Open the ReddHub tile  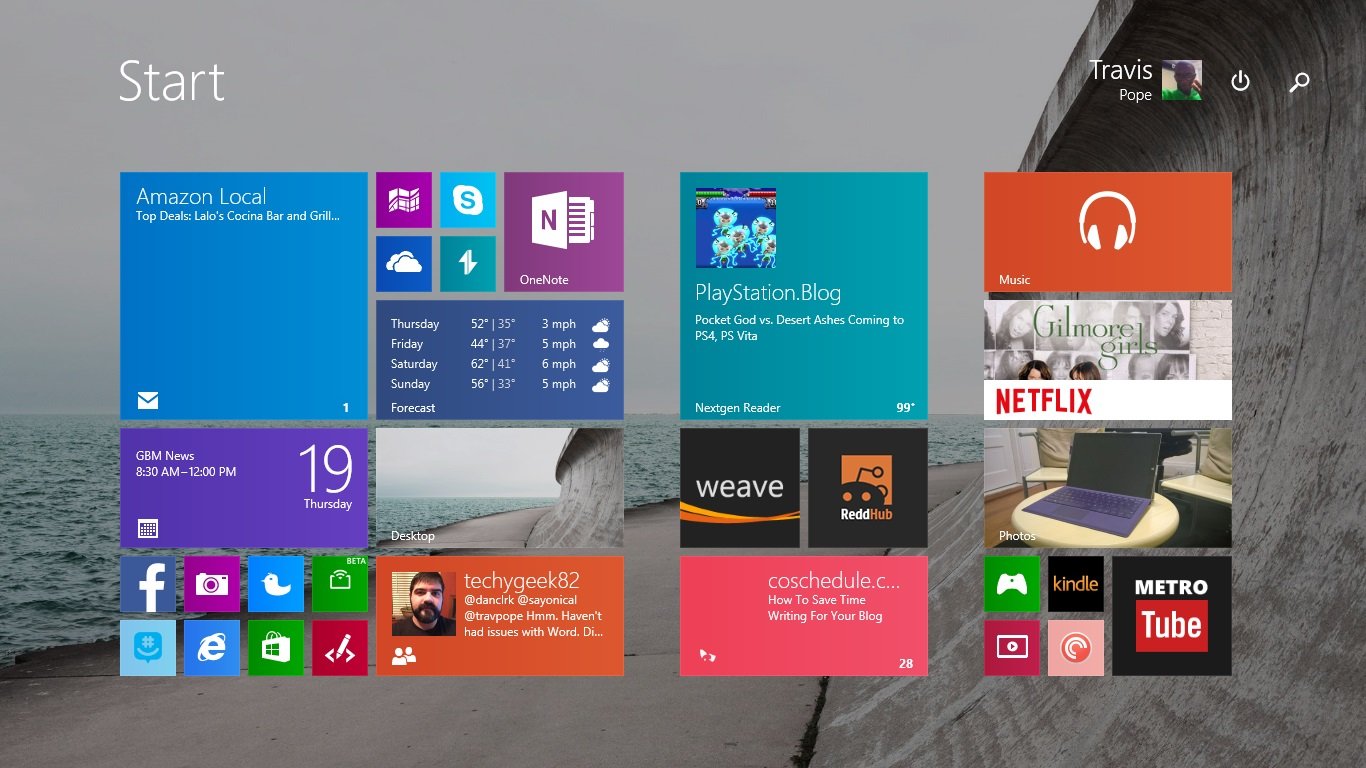click(x=868, y=488)
